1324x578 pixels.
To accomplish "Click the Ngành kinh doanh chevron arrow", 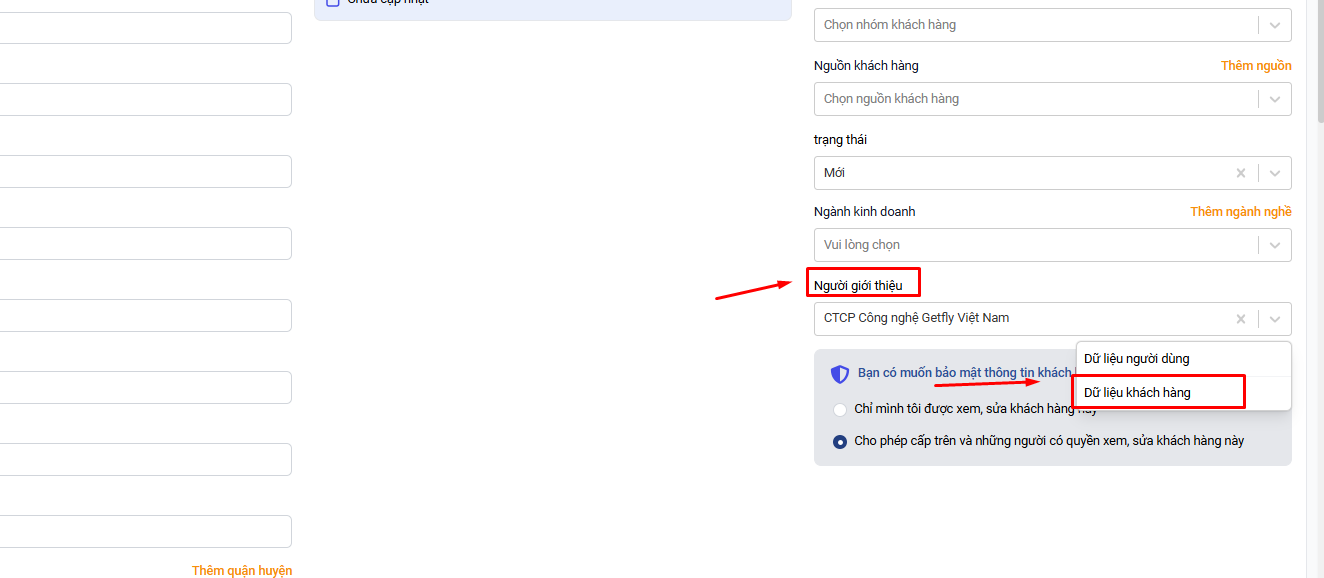I will click(1274, 245).
